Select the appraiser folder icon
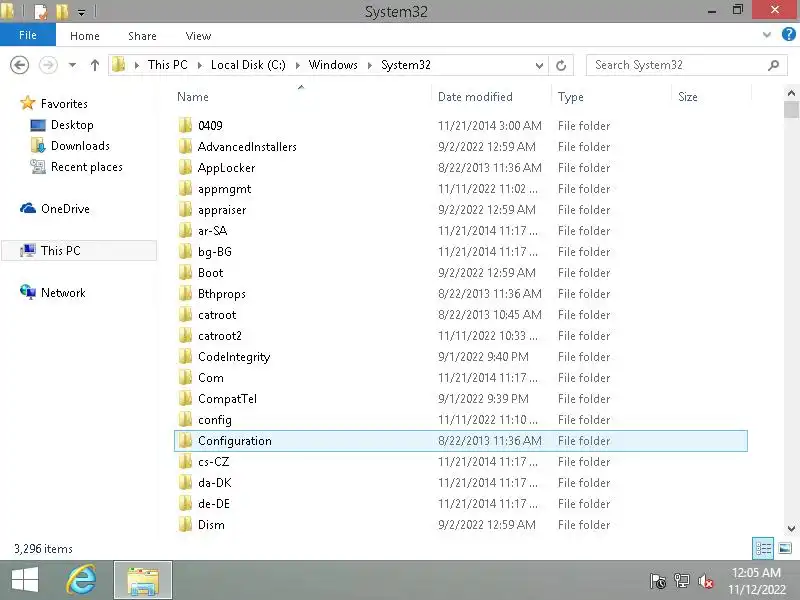 [x=185, y=210]
